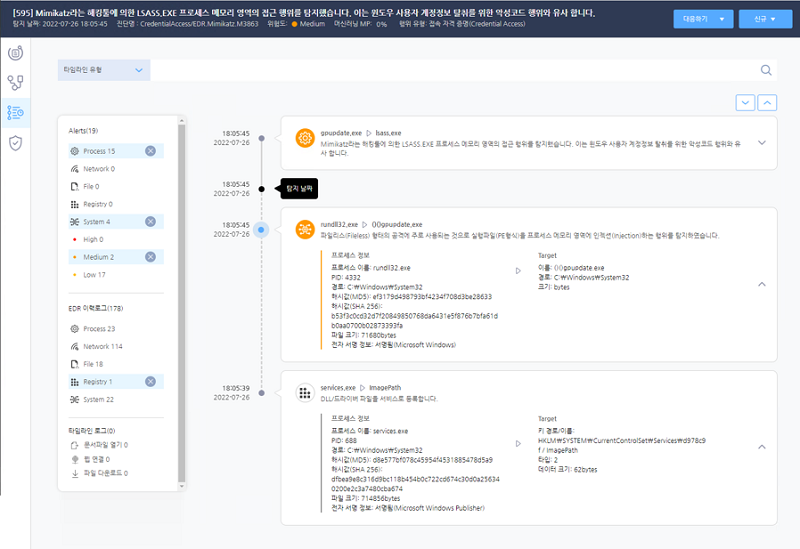Remove the Process 15 alert filter
Screen dimensions: 800x549
150,151
